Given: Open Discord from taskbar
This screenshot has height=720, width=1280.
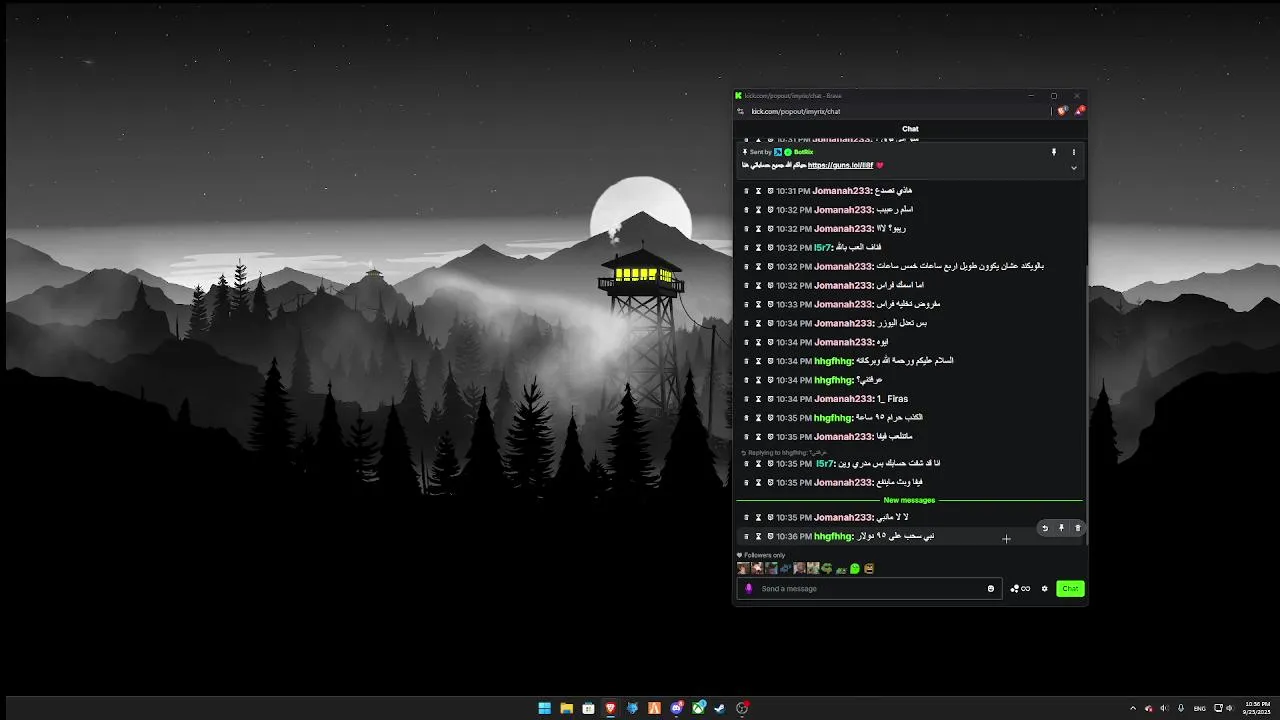Looking at the screenshot, I should (677, 708).
